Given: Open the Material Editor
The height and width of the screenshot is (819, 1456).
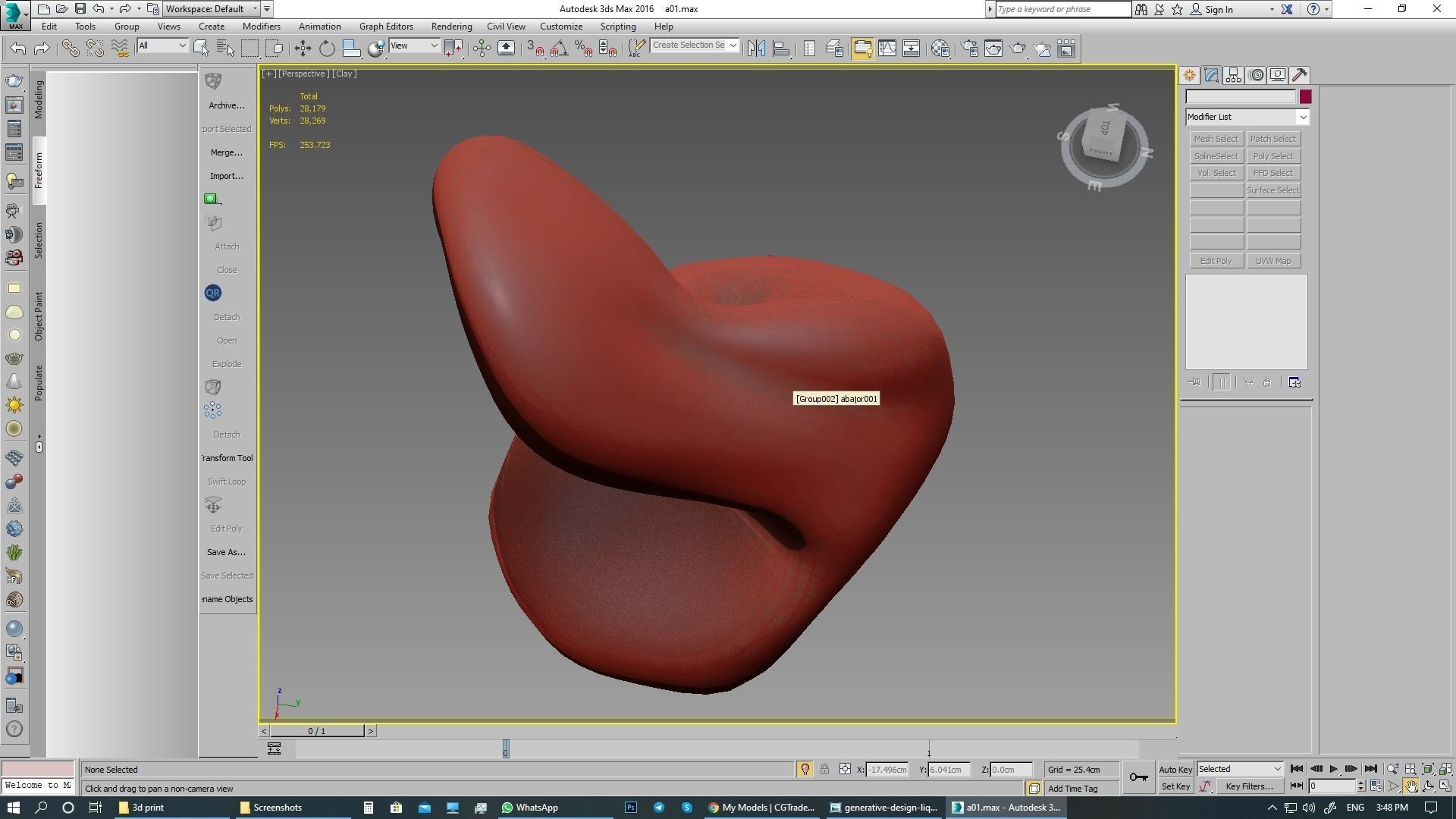Looking at the screenshot, I should point(940,49).
